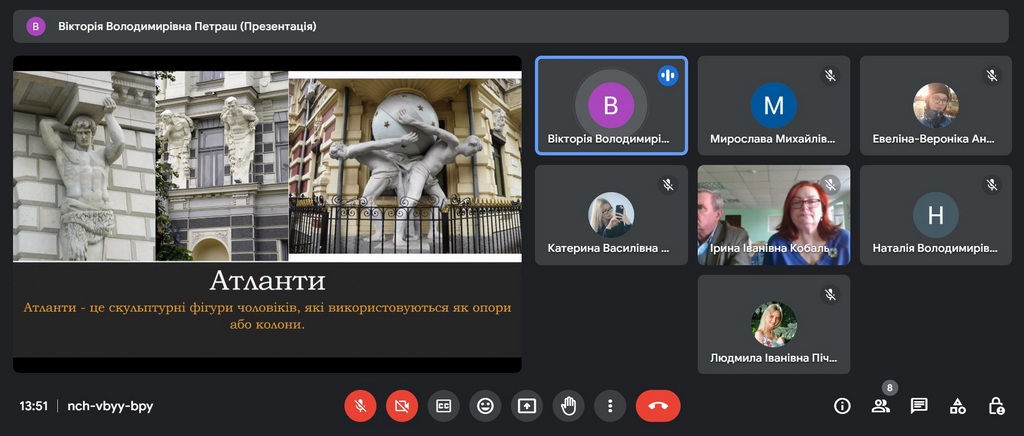
Task: Show the participants list with the people icon
Action: click(x=880, y=406)
